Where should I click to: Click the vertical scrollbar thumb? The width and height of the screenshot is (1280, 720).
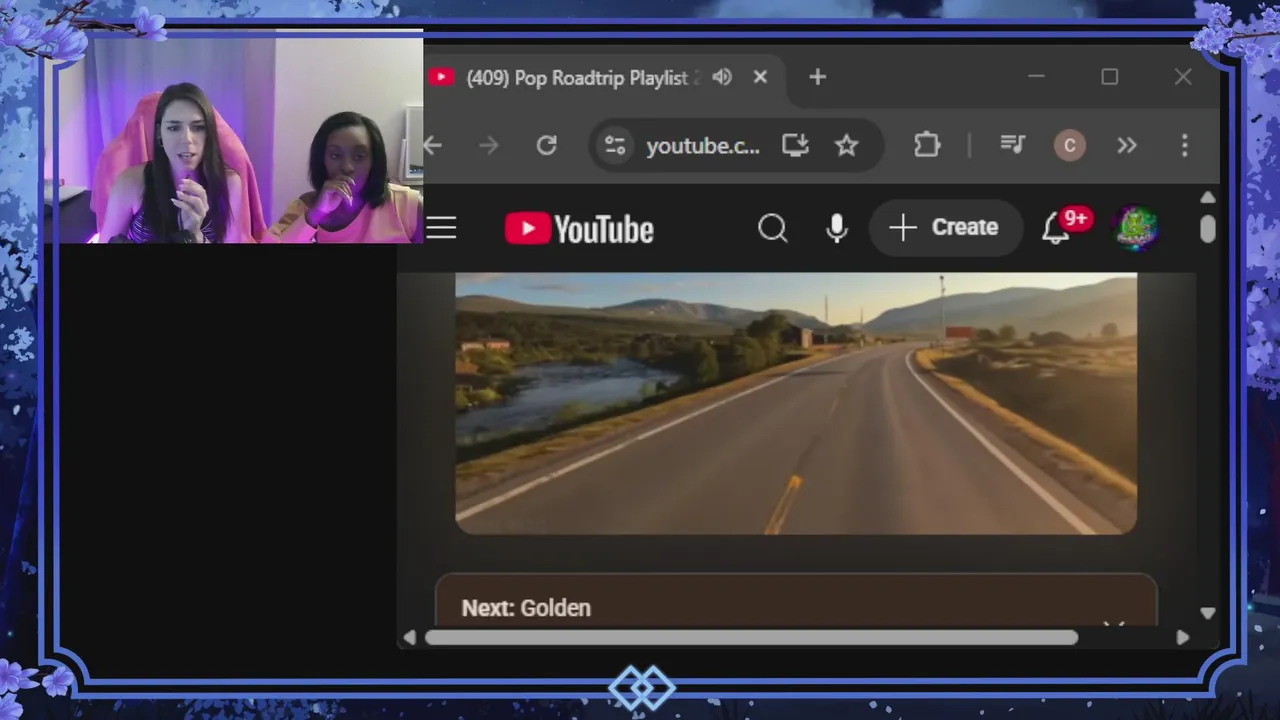pyautogui.click(x=1207, y=229)
